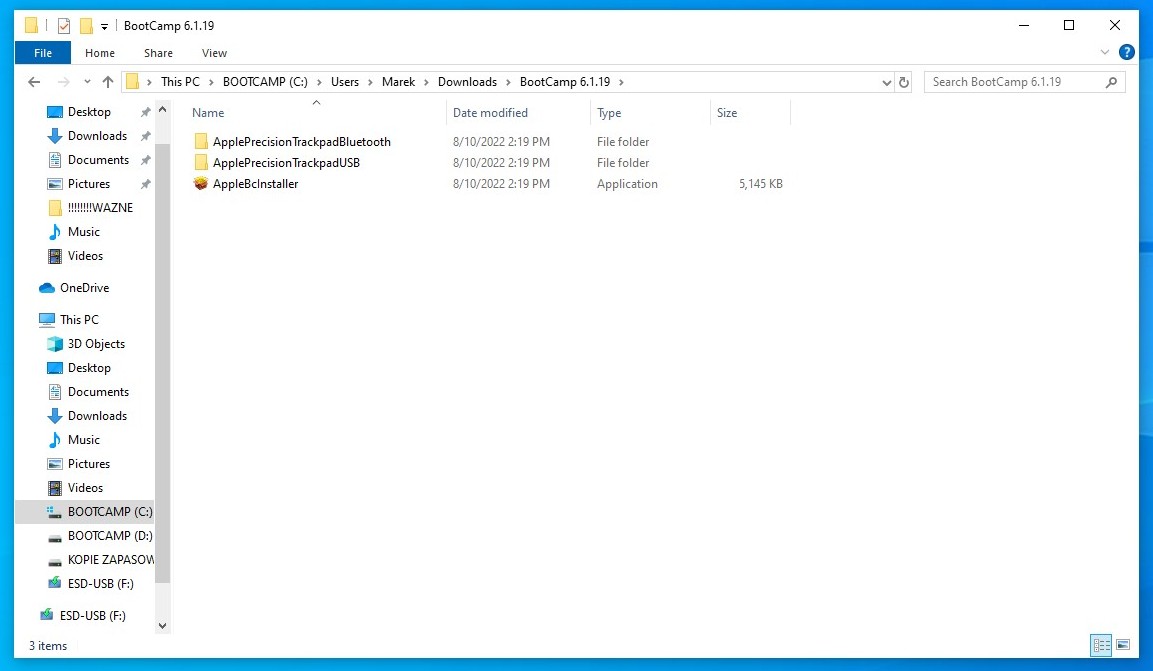Click the This PC monitor icon in the sidebar

tap(47, 320)
